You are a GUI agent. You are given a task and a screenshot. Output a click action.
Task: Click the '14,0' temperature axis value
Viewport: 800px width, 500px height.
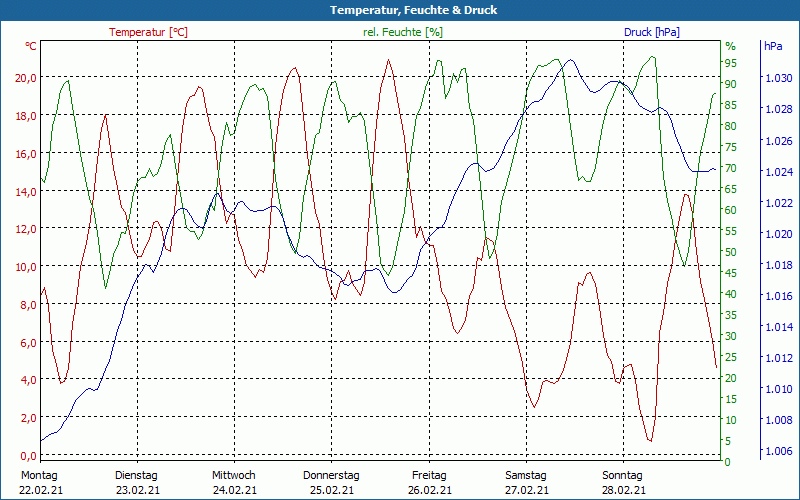tap(27, 191)
